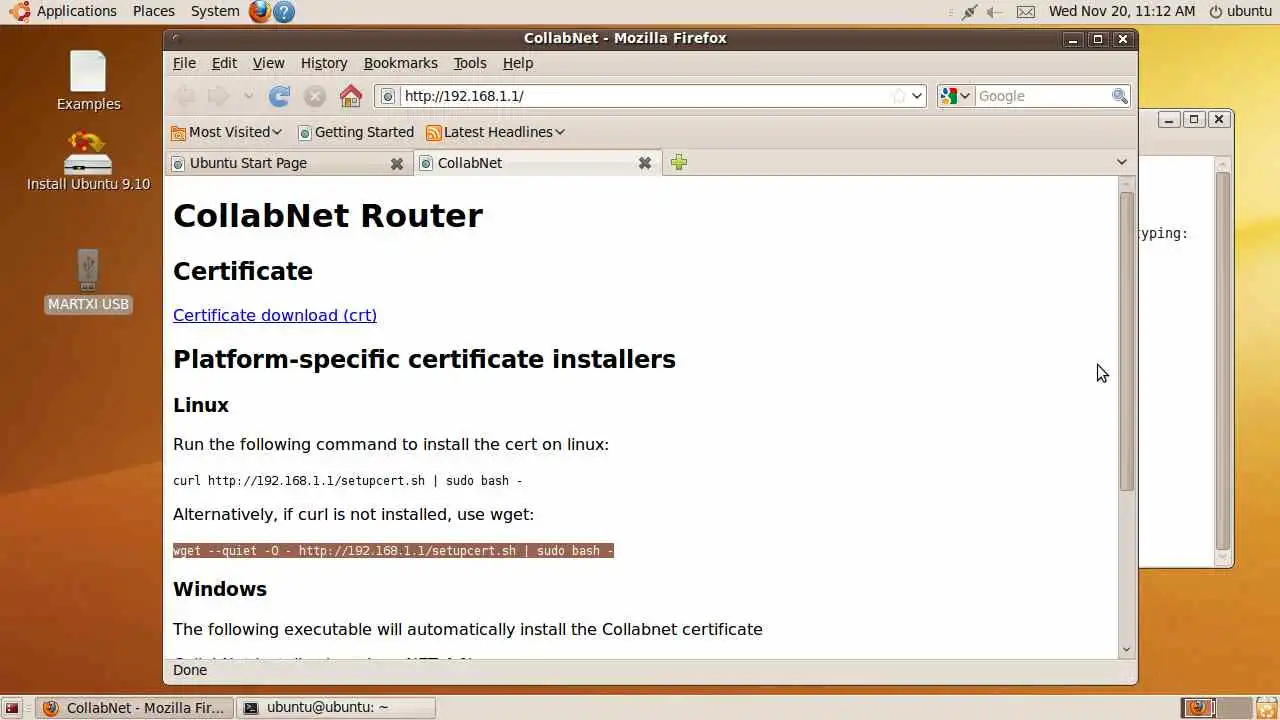Open the System menu
Viewport: 1280px width, 720px height.
click(215, 11)
